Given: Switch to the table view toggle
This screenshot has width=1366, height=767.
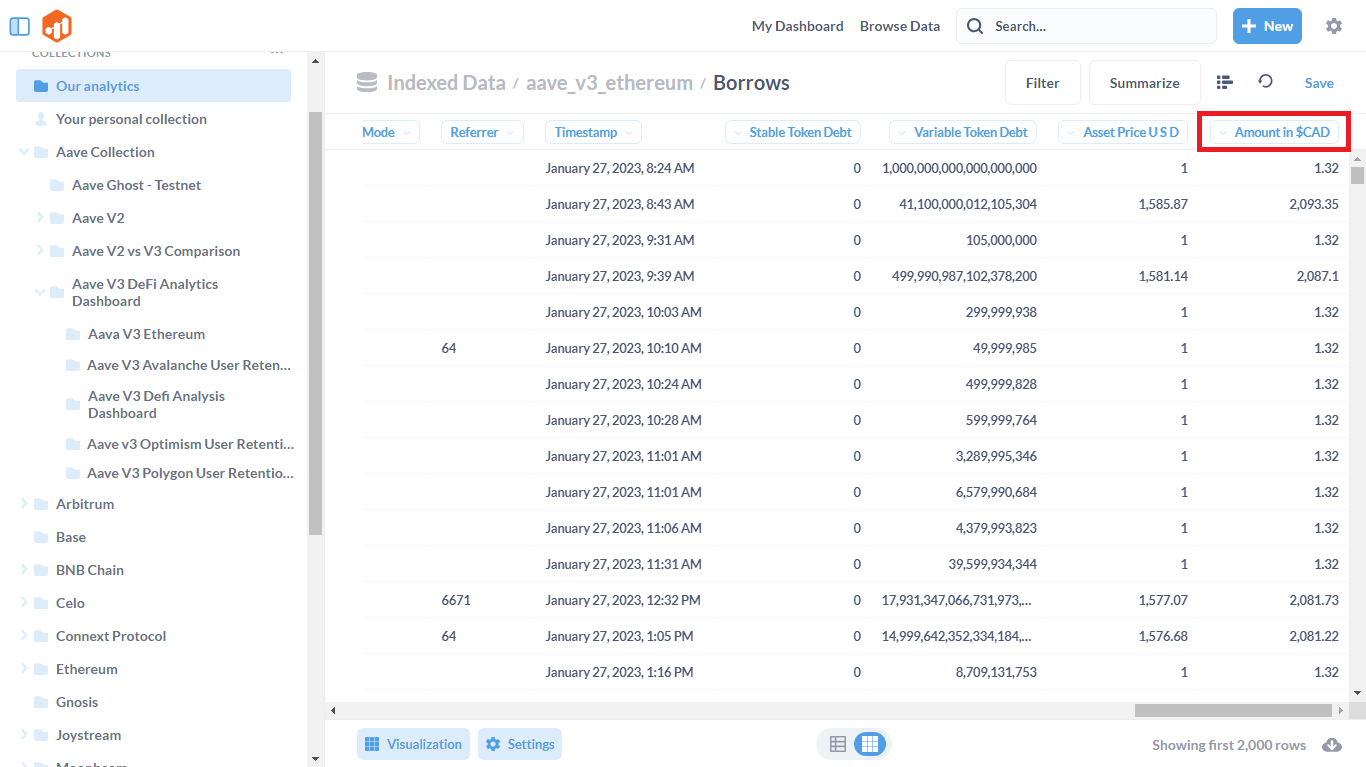Looking at the screenshot, I should pos(838,744).
